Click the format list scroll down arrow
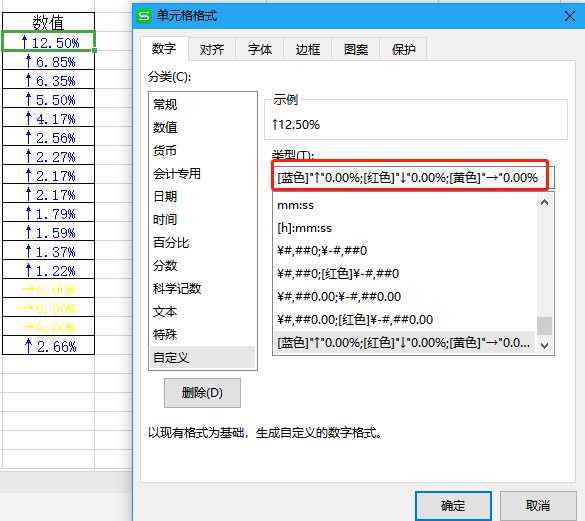Screen dimensions: 585x521 click(545, 345)
